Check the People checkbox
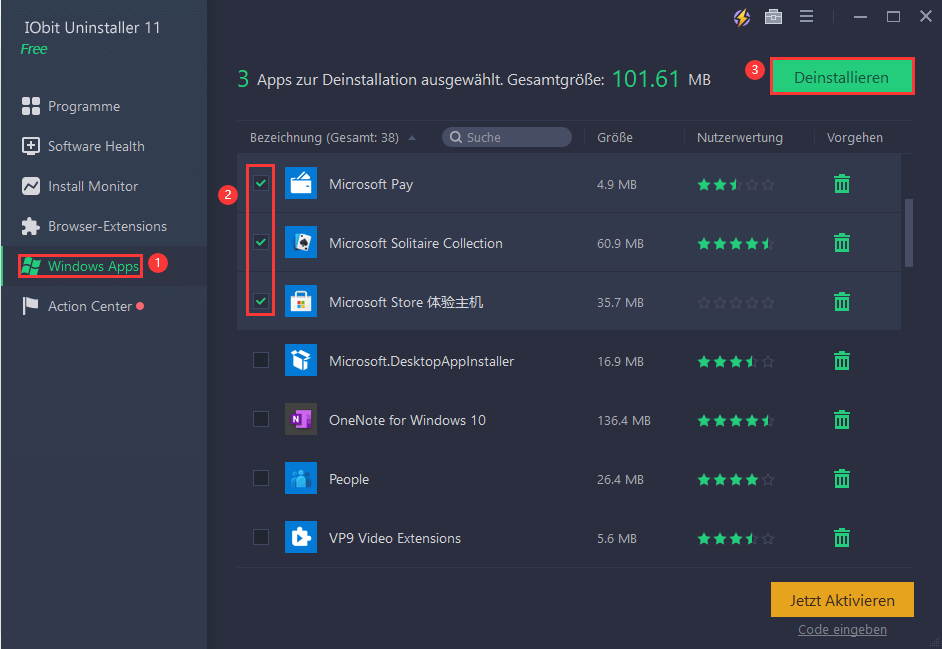 [x=261, y=478]
